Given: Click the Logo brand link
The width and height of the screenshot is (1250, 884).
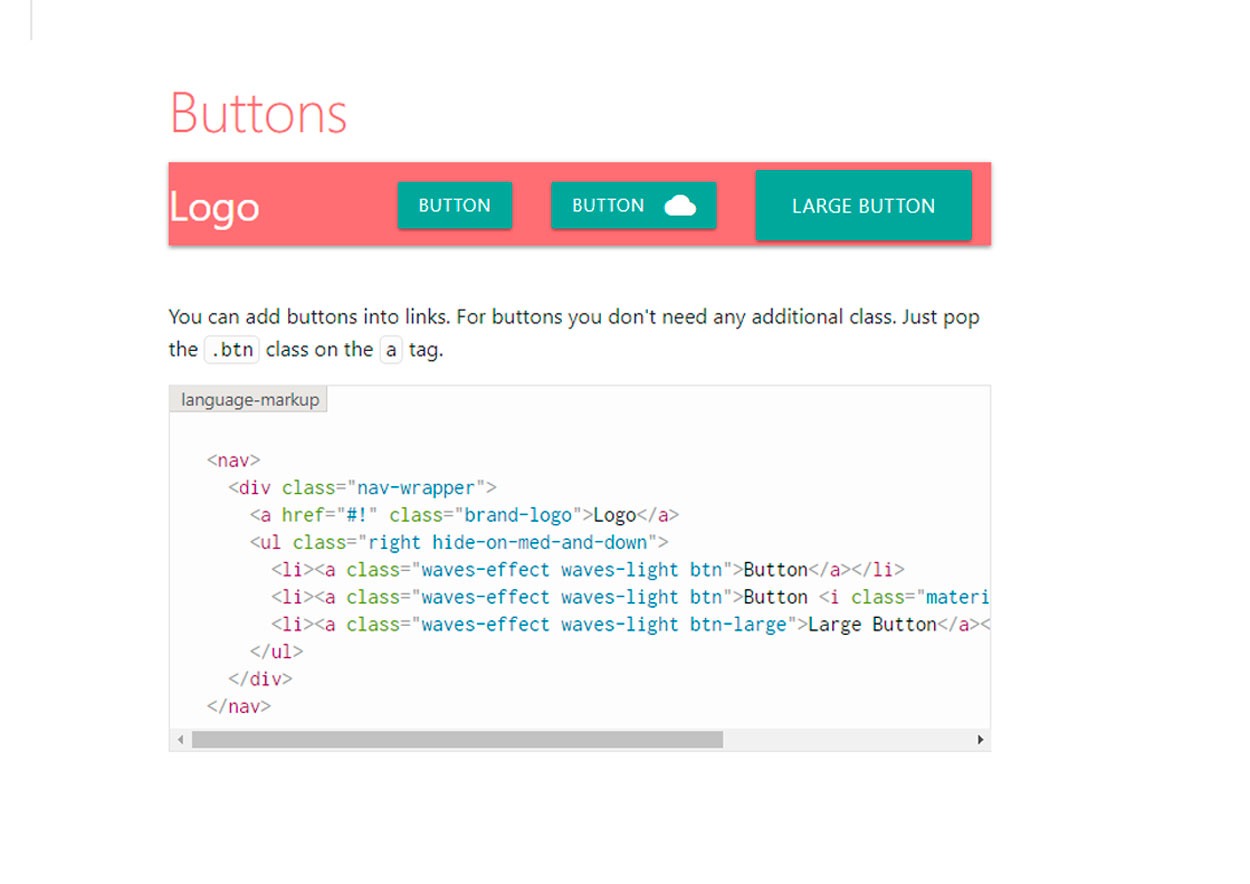Looking at the screenshot, I should tap(215, 207).
